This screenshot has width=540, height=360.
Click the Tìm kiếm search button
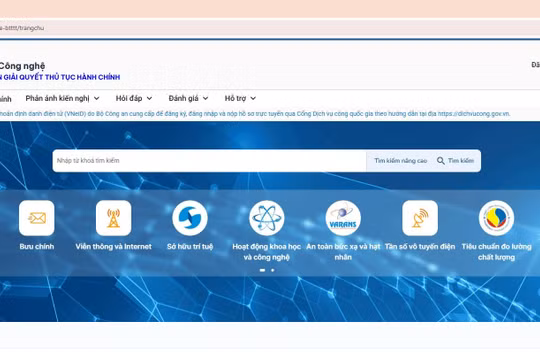coord(456,161)
